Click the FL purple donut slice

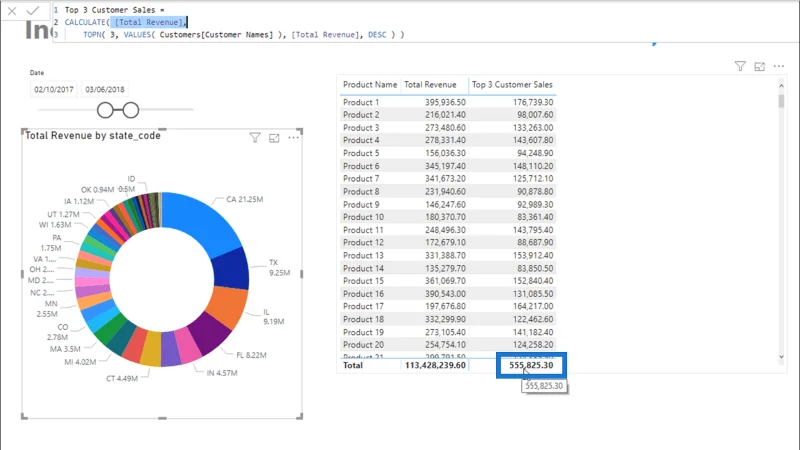click(211, 332)
